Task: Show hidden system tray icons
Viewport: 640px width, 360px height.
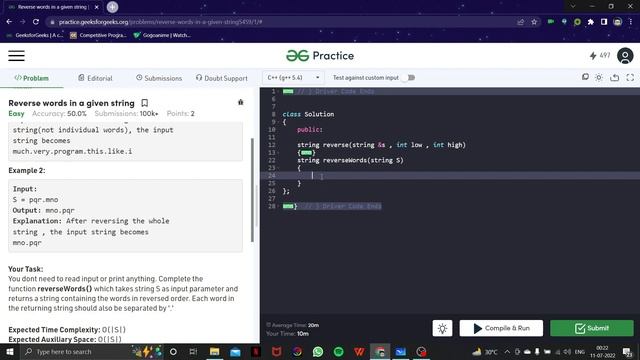Action: tap(507, 351)
